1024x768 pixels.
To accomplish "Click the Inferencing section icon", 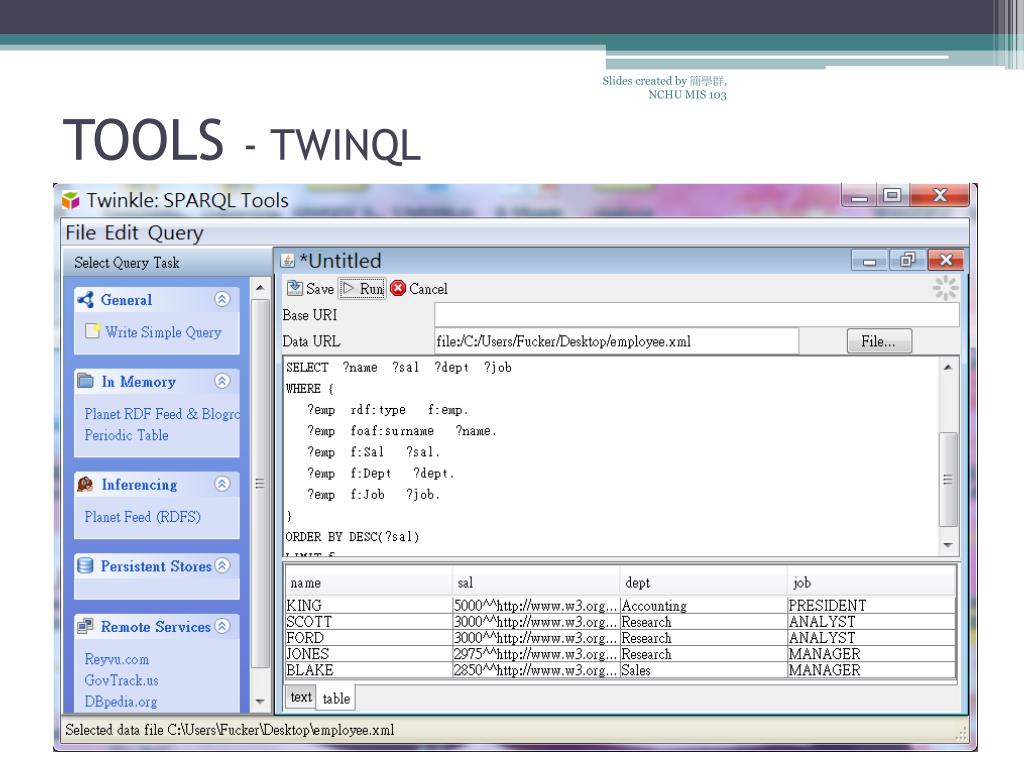I will [x=86, y=484].
